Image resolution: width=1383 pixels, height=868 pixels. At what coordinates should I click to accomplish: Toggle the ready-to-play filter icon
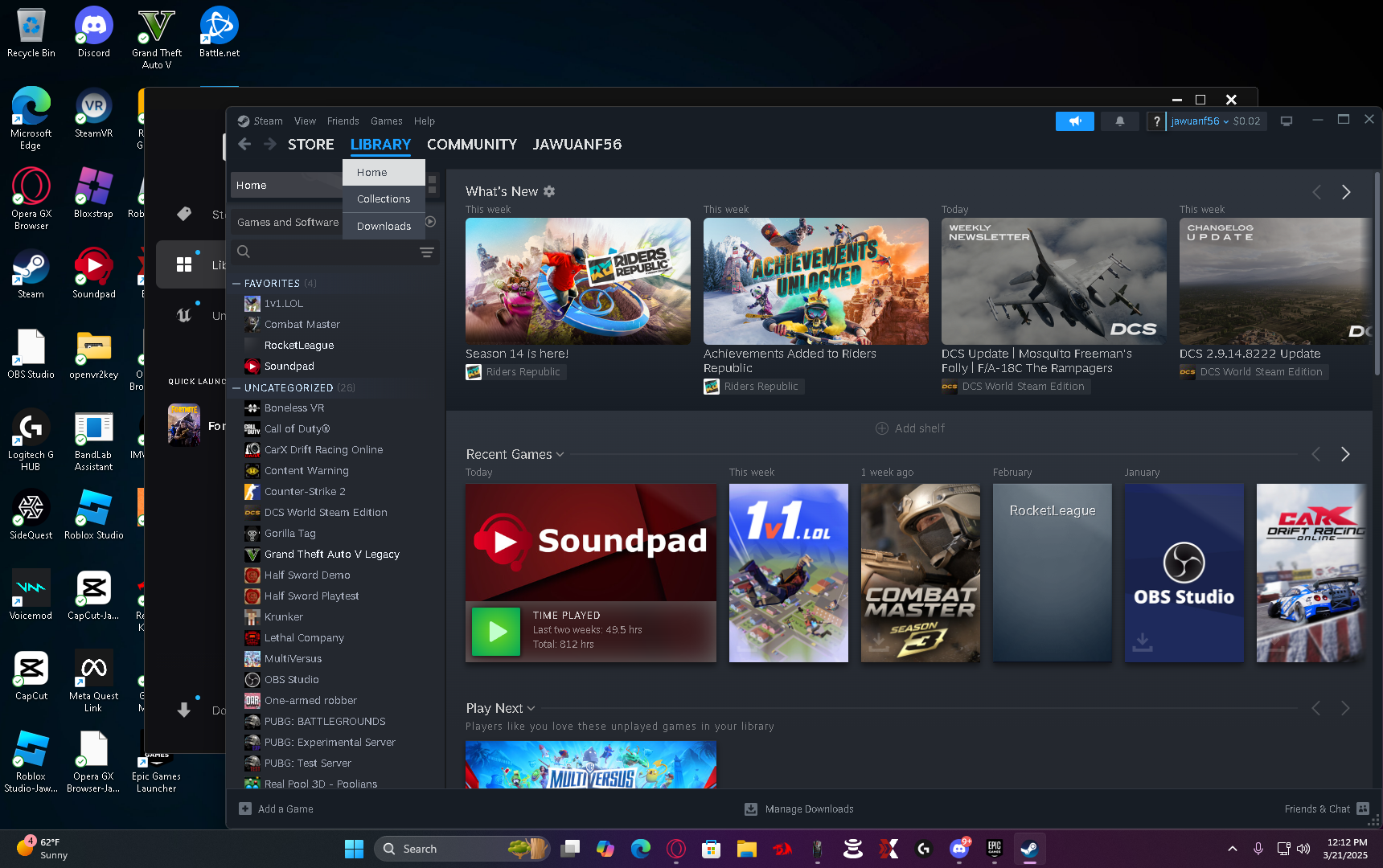431,222
